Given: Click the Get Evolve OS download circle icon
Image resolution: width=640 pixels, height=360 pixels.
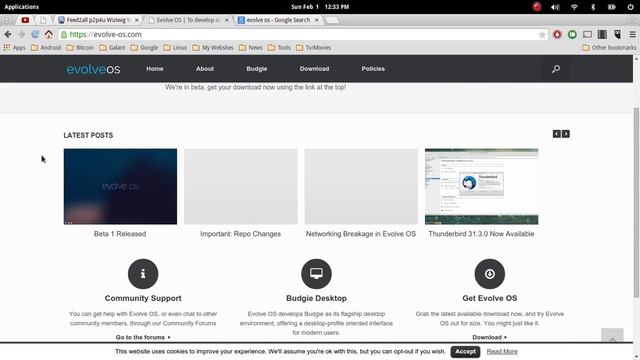Looking at the screenshot, I should click(490, 273).
